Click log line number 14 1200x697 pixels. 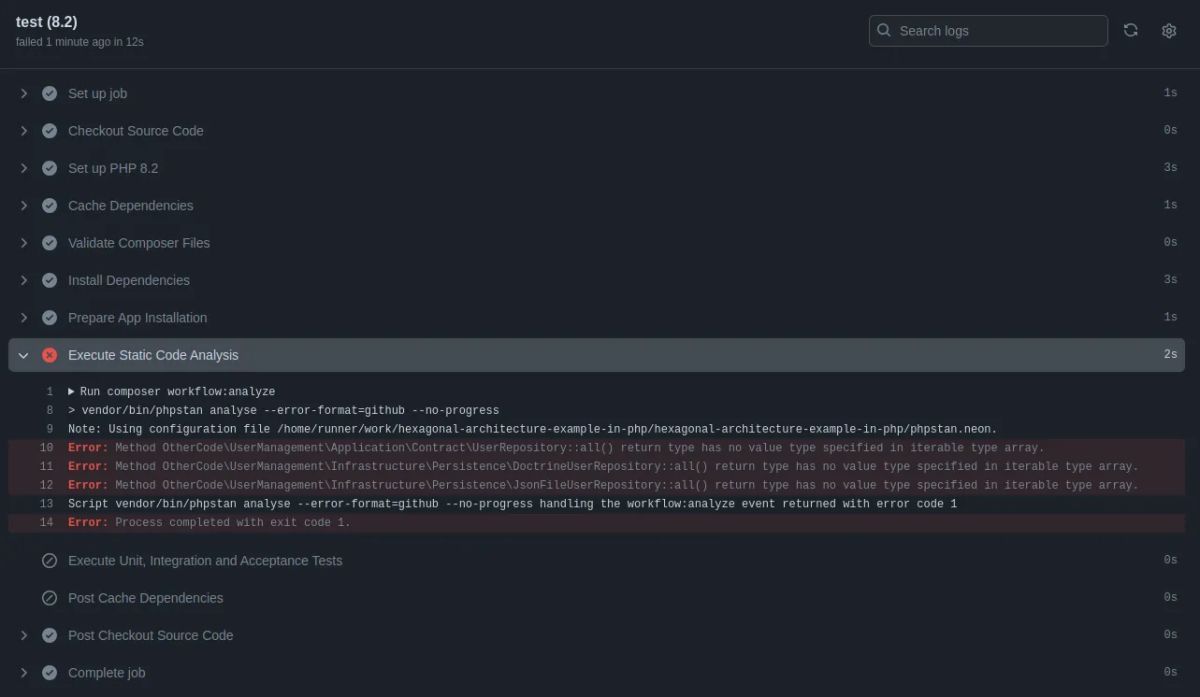[x=47, y=522]
